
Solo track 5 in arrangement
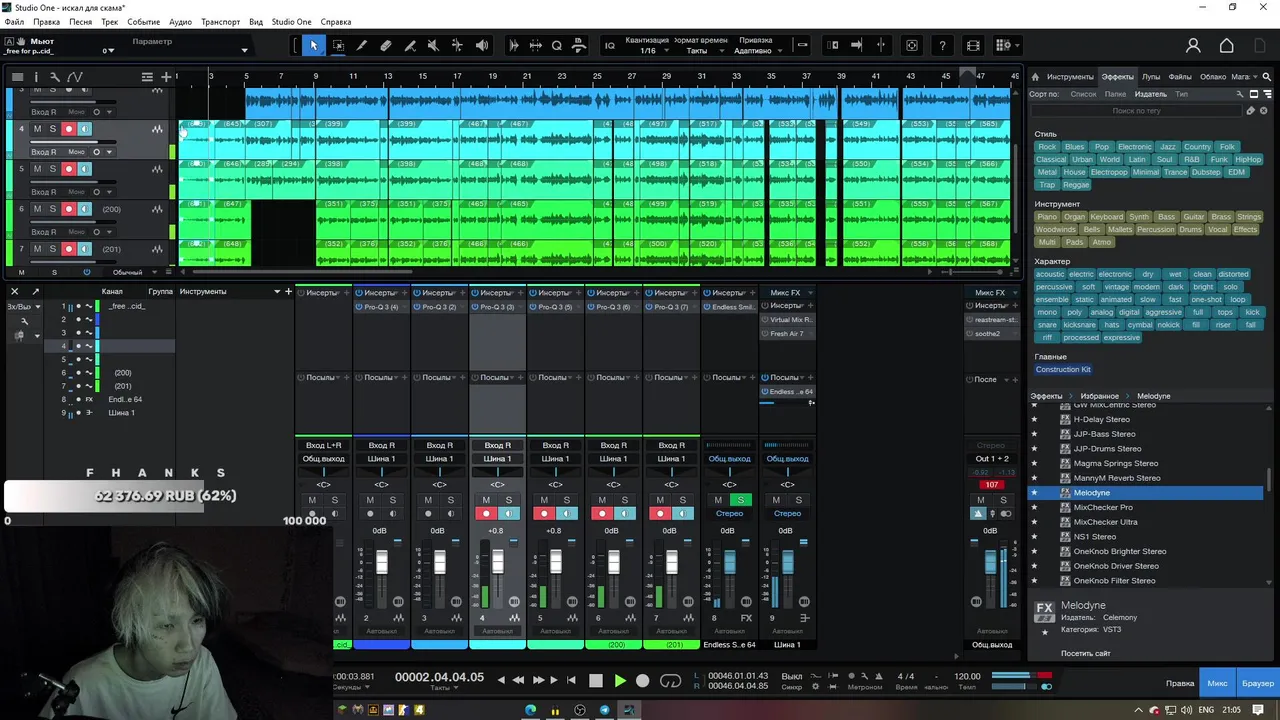53,169
